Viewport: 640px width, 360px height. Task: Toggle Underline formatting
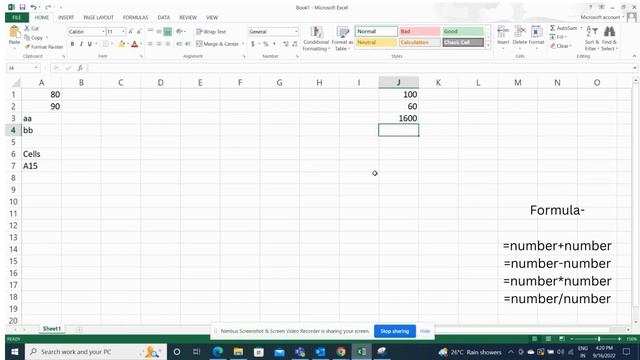pyautogui.click(x=89, y=44)
